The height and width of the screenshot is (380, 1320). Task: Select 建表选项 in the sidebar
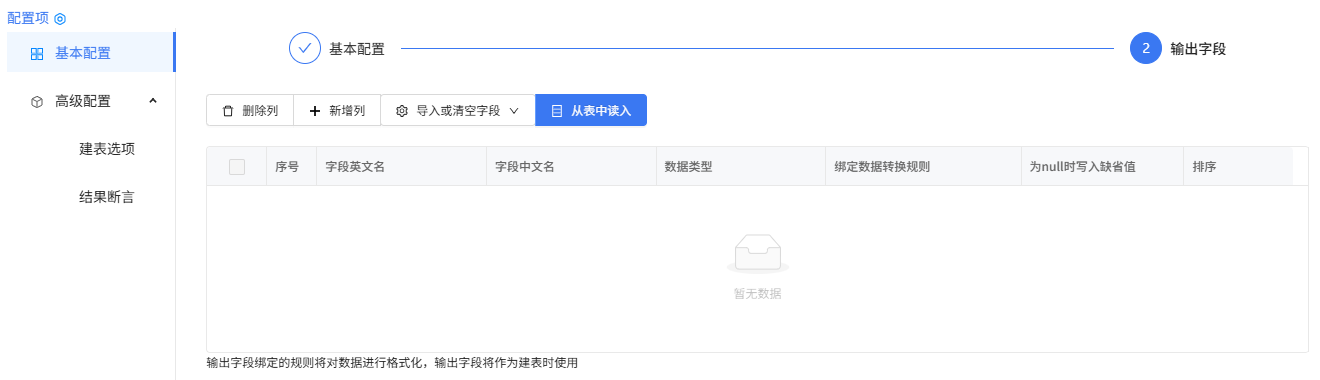coord(107,149)
